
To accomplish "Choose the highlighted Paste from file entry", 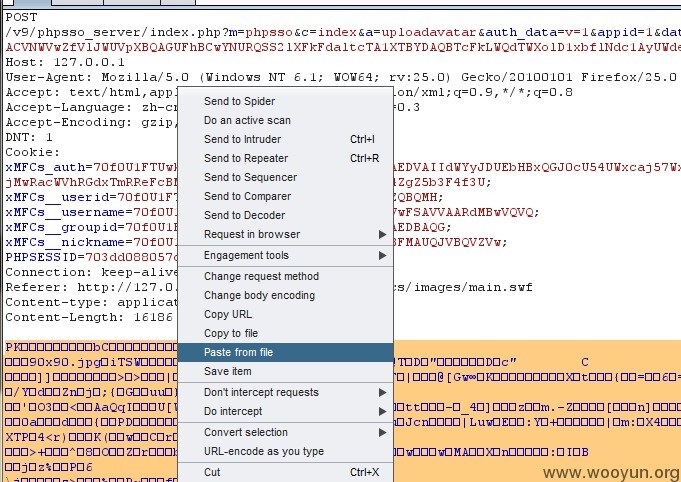I will [285, 352].
